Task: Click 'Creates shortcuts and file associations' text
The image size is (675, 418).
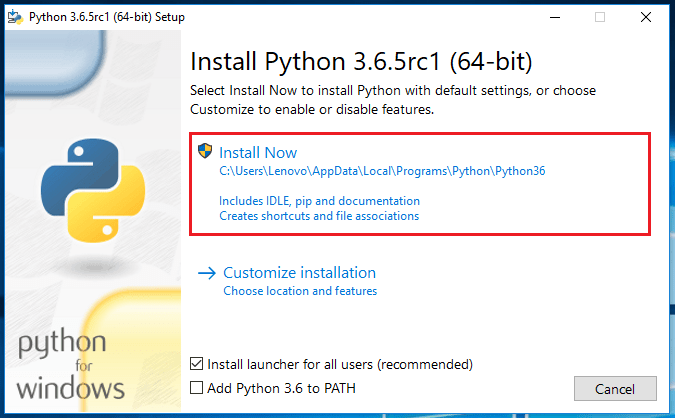Action: [x=319, y=216]
